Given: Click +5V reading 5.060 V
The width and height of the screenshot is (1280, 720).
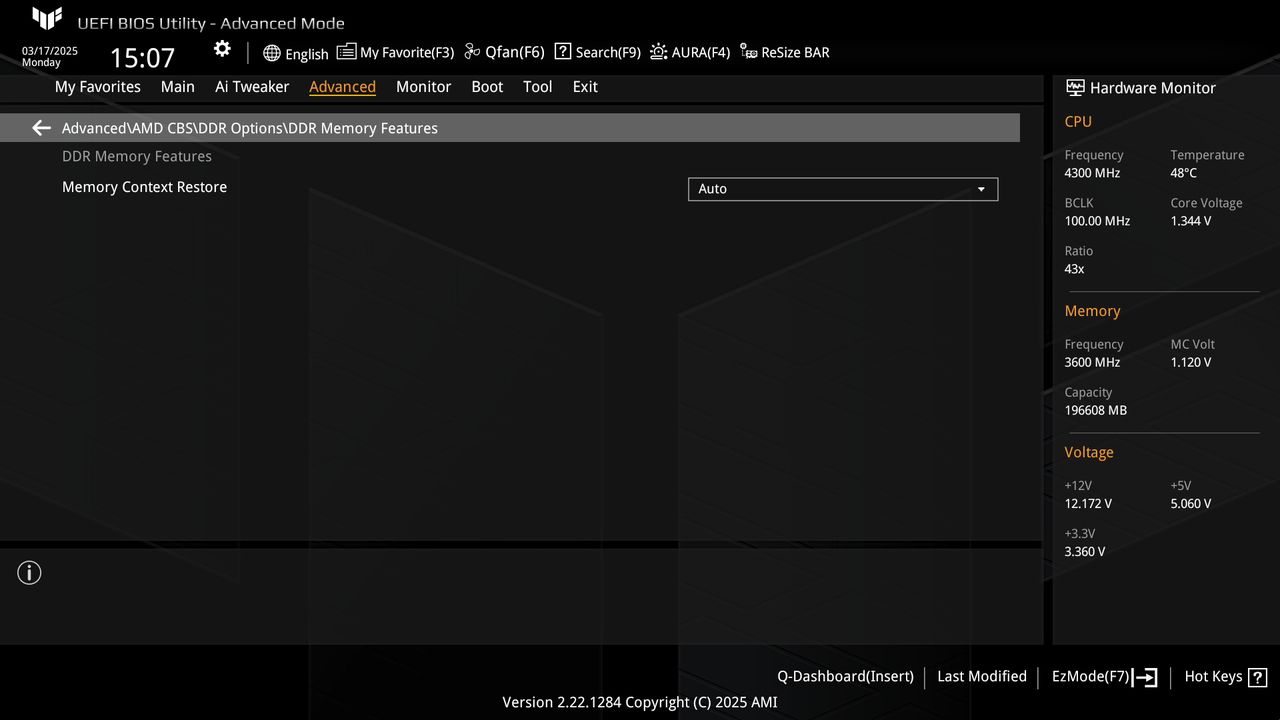Looking at the screenshot, I should (1191, 503).
